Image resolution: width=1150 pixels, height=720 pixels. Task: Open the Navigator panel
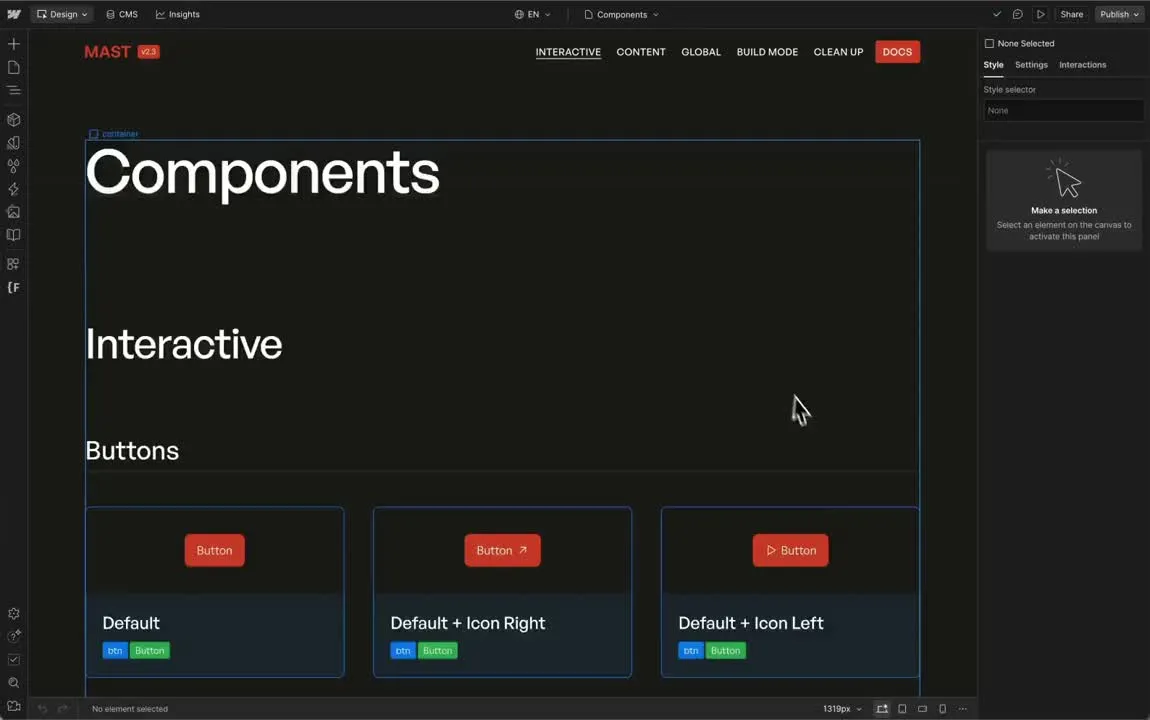13,90
